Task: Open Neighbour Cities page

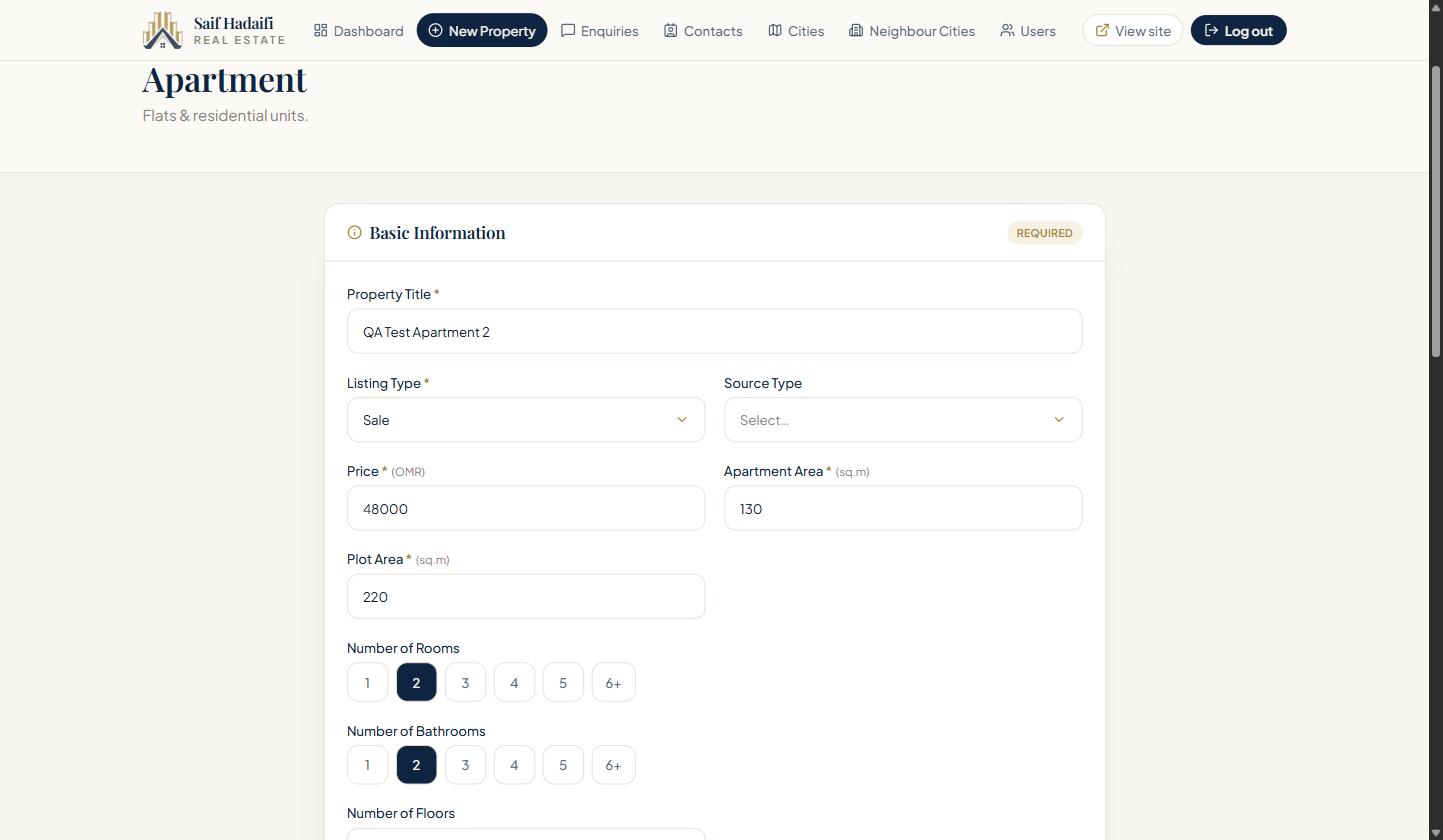Action: (912, 31)
